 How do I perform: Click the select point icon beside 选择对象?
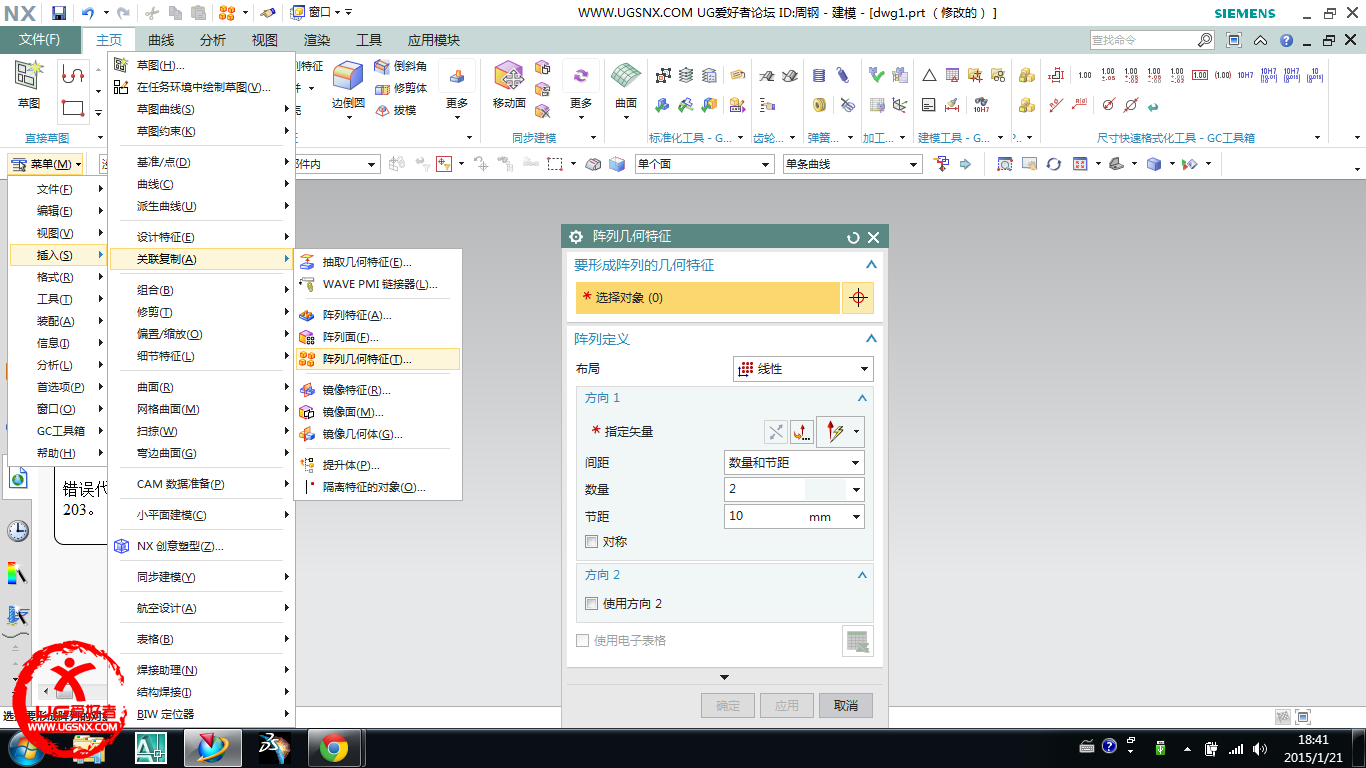[858, 298]
